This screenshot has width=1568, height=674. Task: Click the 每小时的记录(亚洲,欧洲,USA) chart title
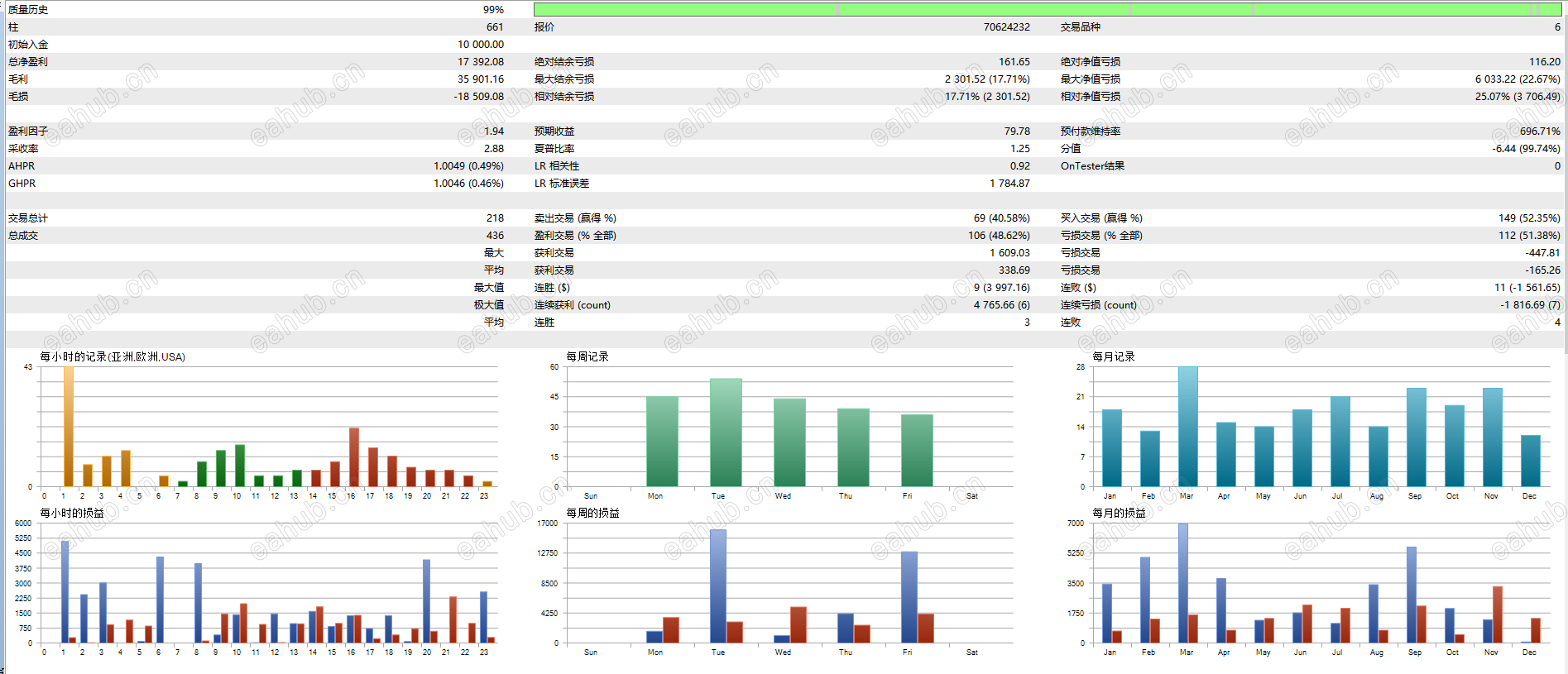coord(113,357)
